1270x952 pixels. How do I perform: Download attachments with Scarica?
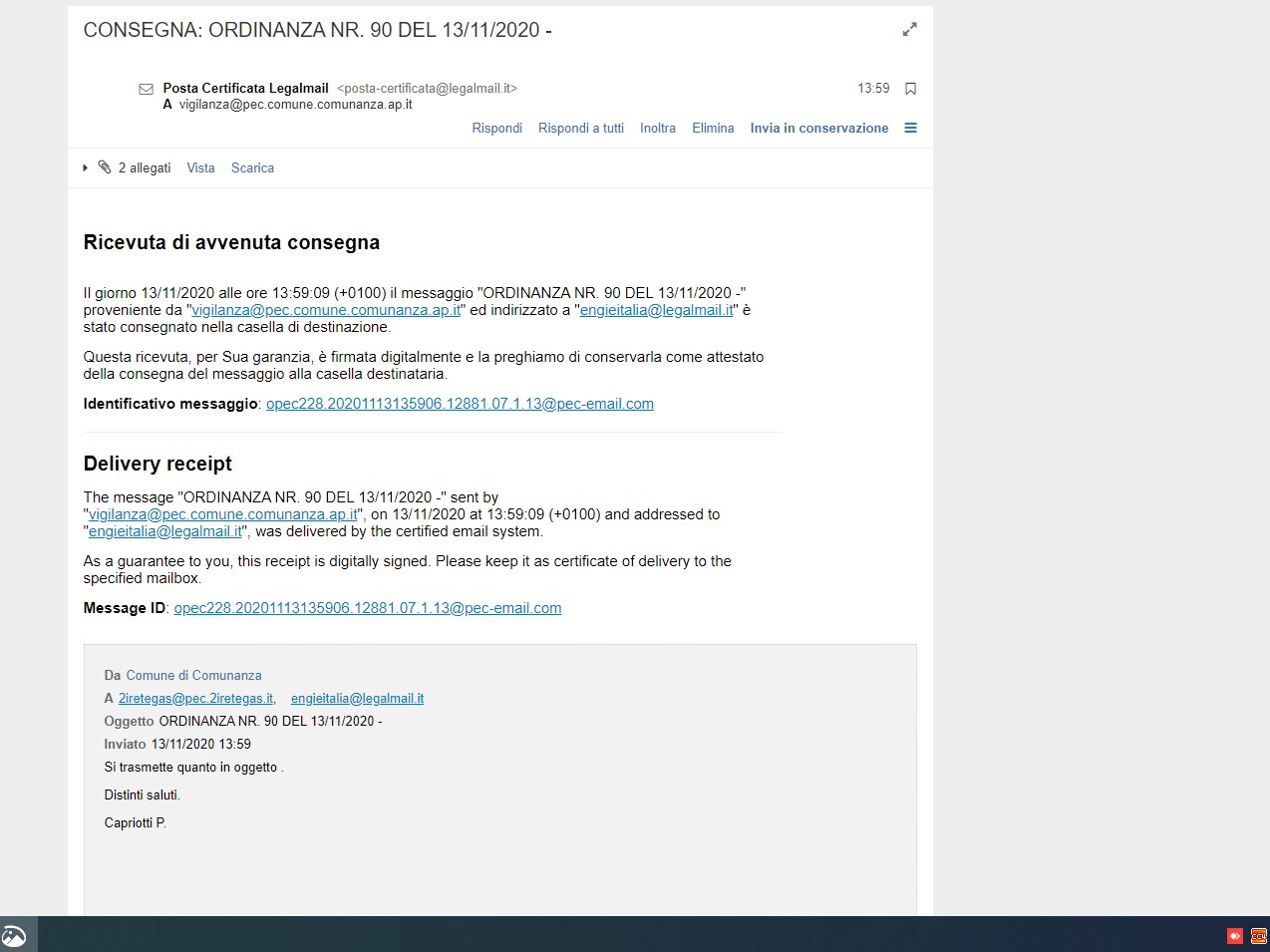click(x=252, y=167)
